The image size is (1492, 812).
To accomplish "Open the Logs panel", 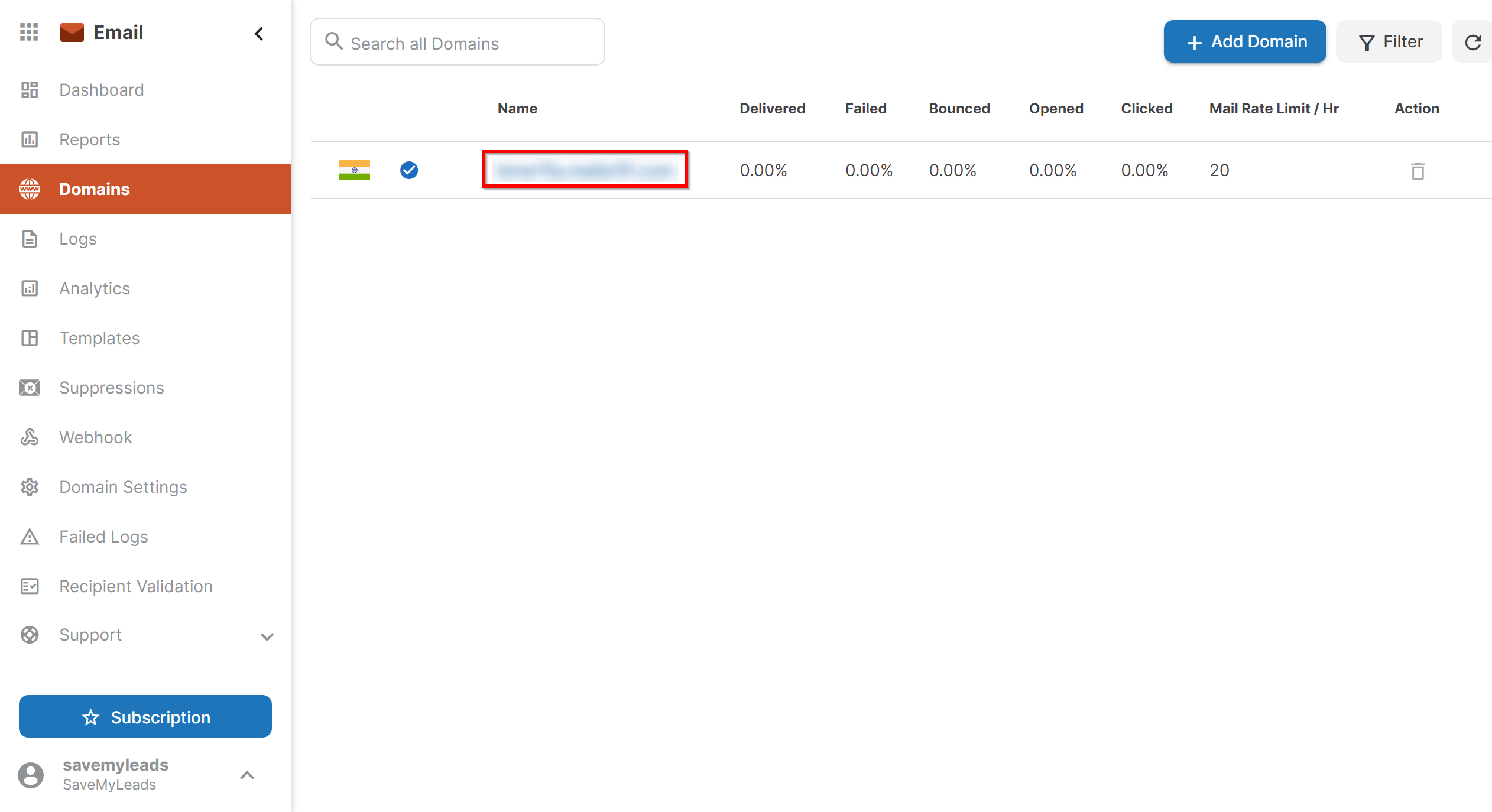I will [x=77, y=238].
